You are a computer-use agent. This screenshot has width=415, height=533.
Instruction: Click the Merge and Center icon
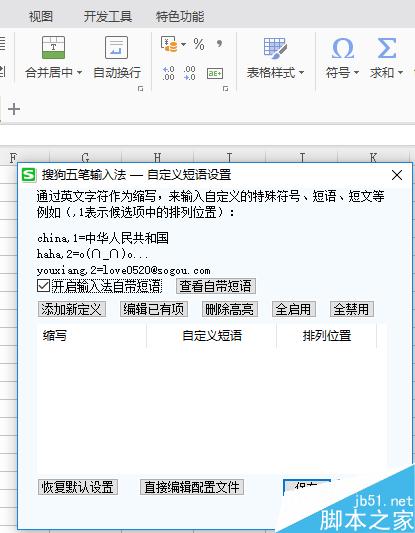tap(53, 47)
